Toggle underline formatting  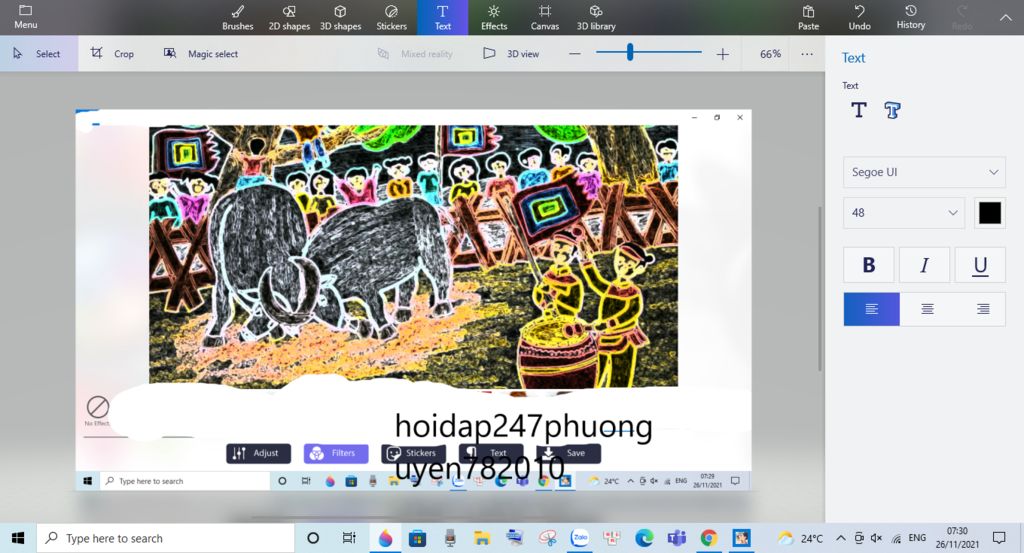(980, 264)
